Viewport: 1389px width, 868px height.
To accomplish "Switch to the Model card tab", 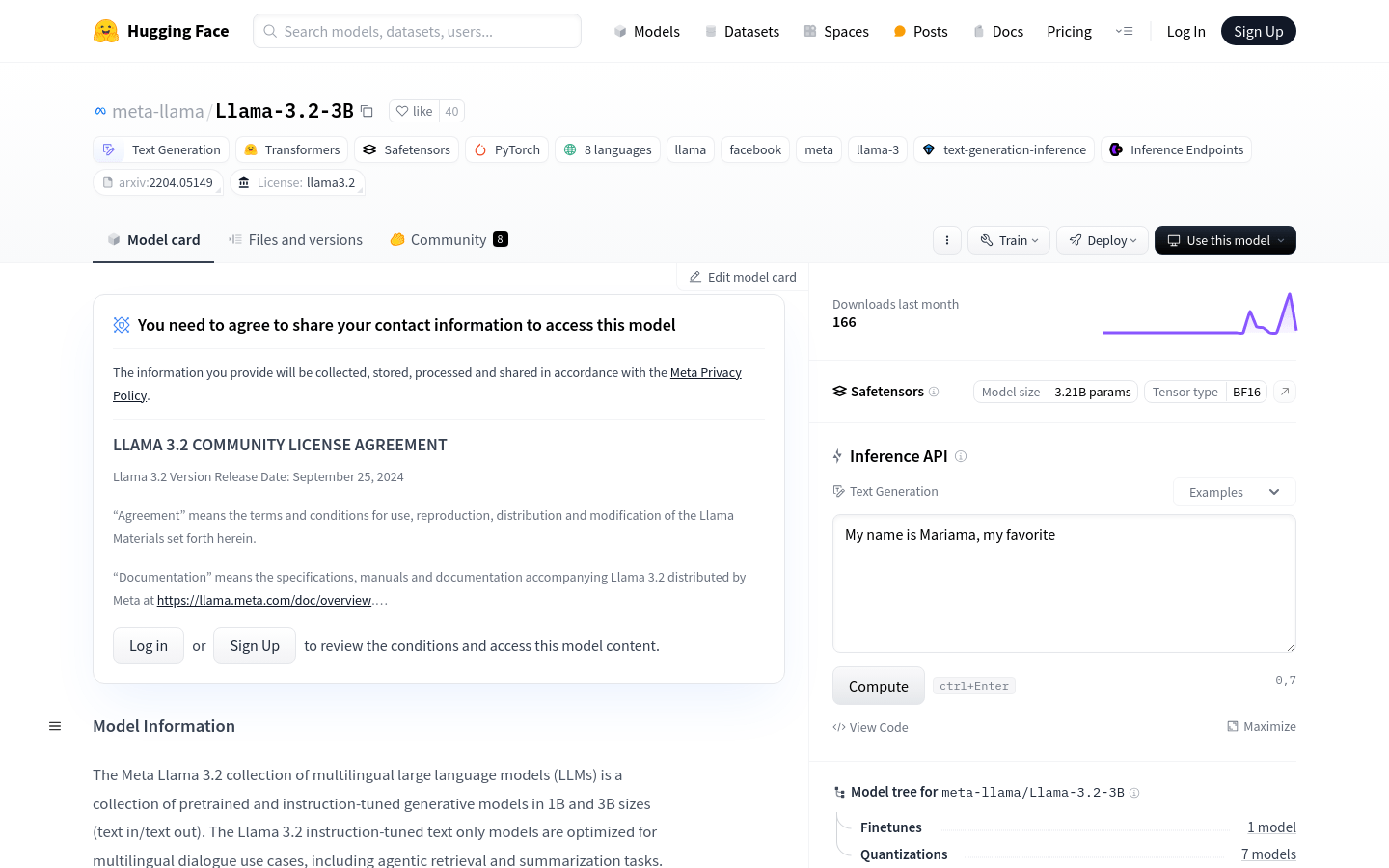I will (x=153, y=240).
